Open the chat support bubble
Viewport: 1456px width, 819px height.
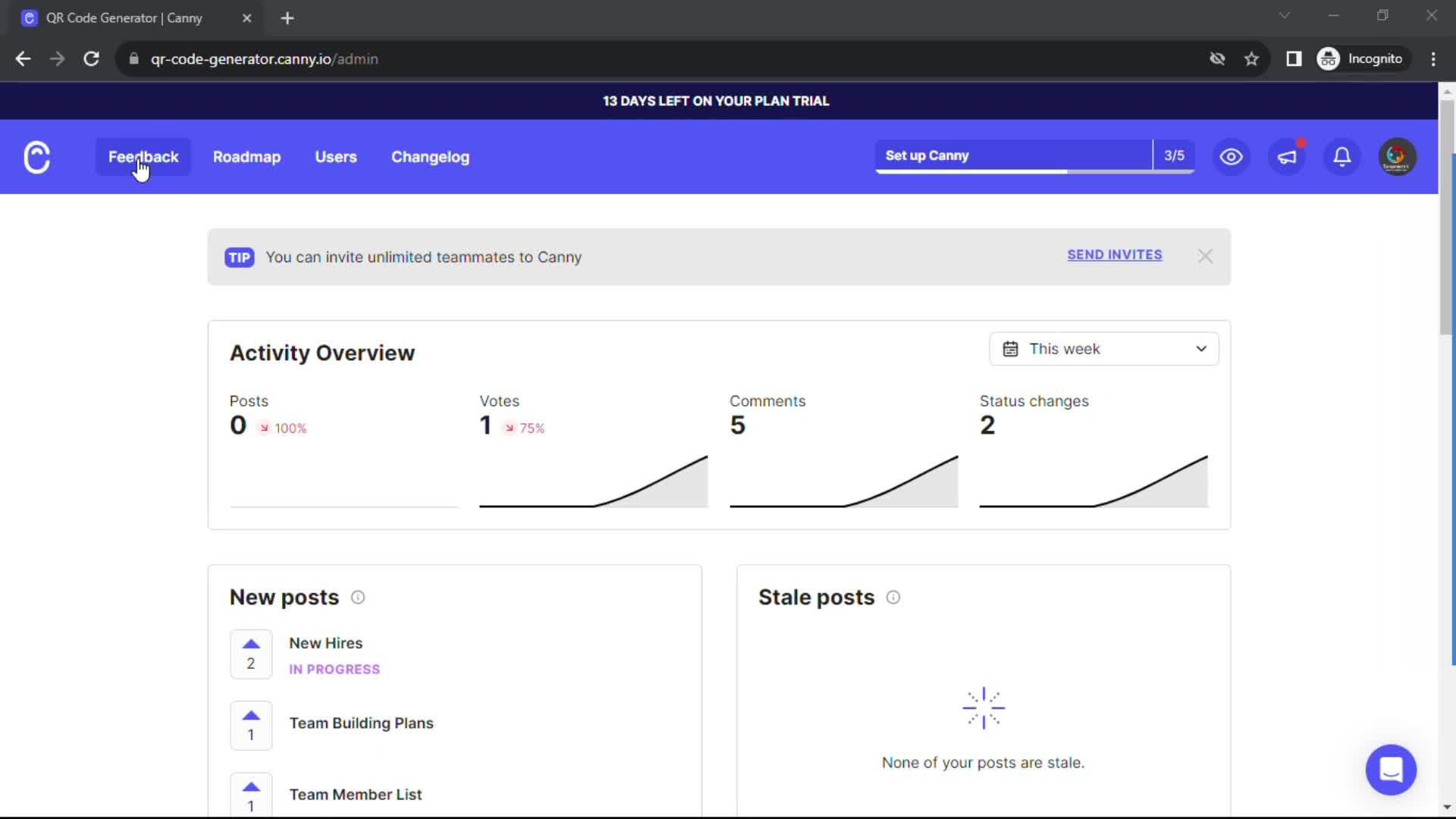coord(1391,770)
